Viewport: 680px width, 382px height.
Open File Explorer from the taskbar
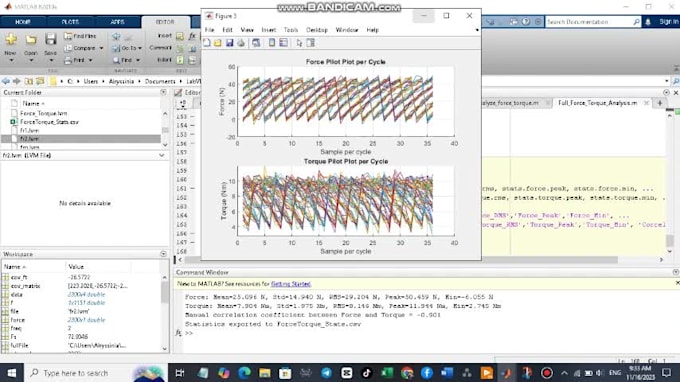click(265, 373)
